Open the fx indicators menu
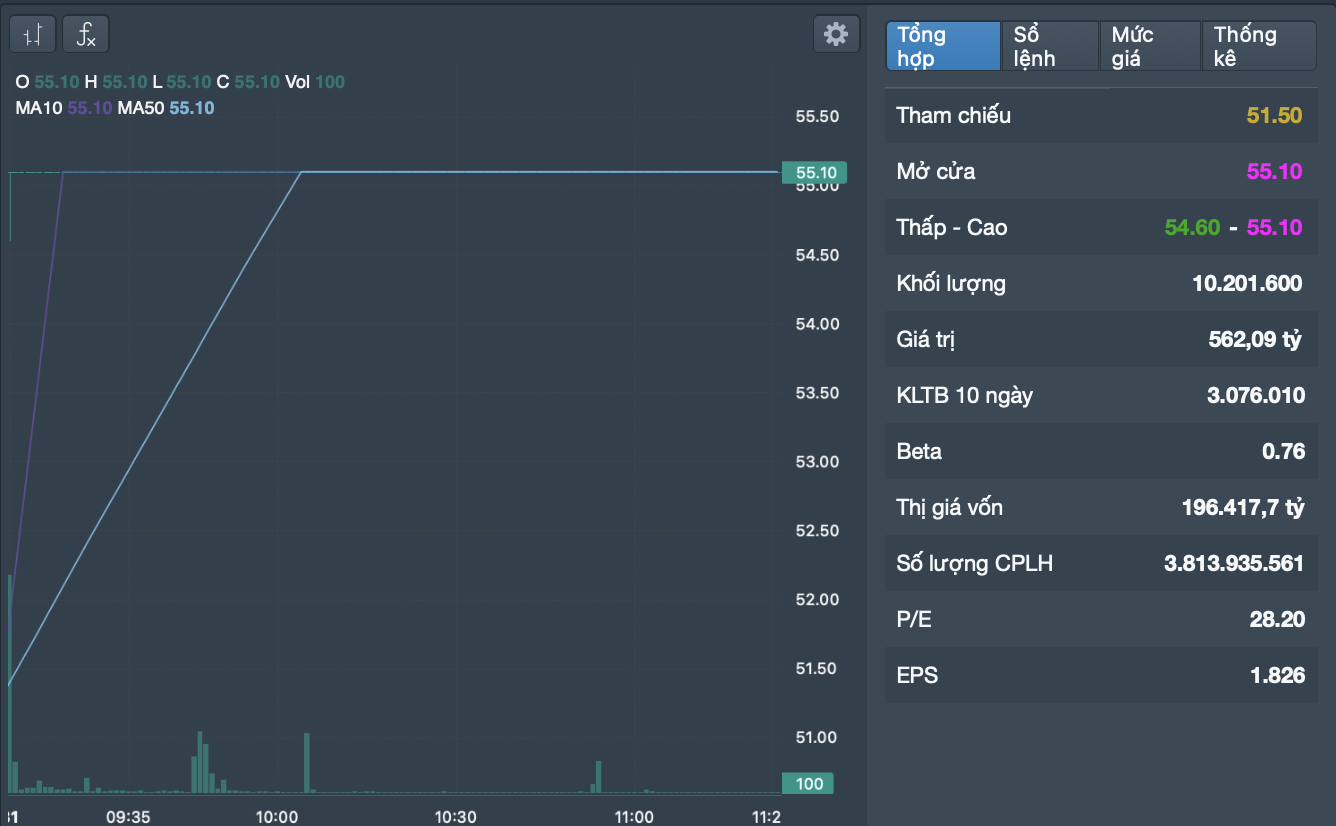The height and width of the screenshot is (826, 1336). coord(86,35)
